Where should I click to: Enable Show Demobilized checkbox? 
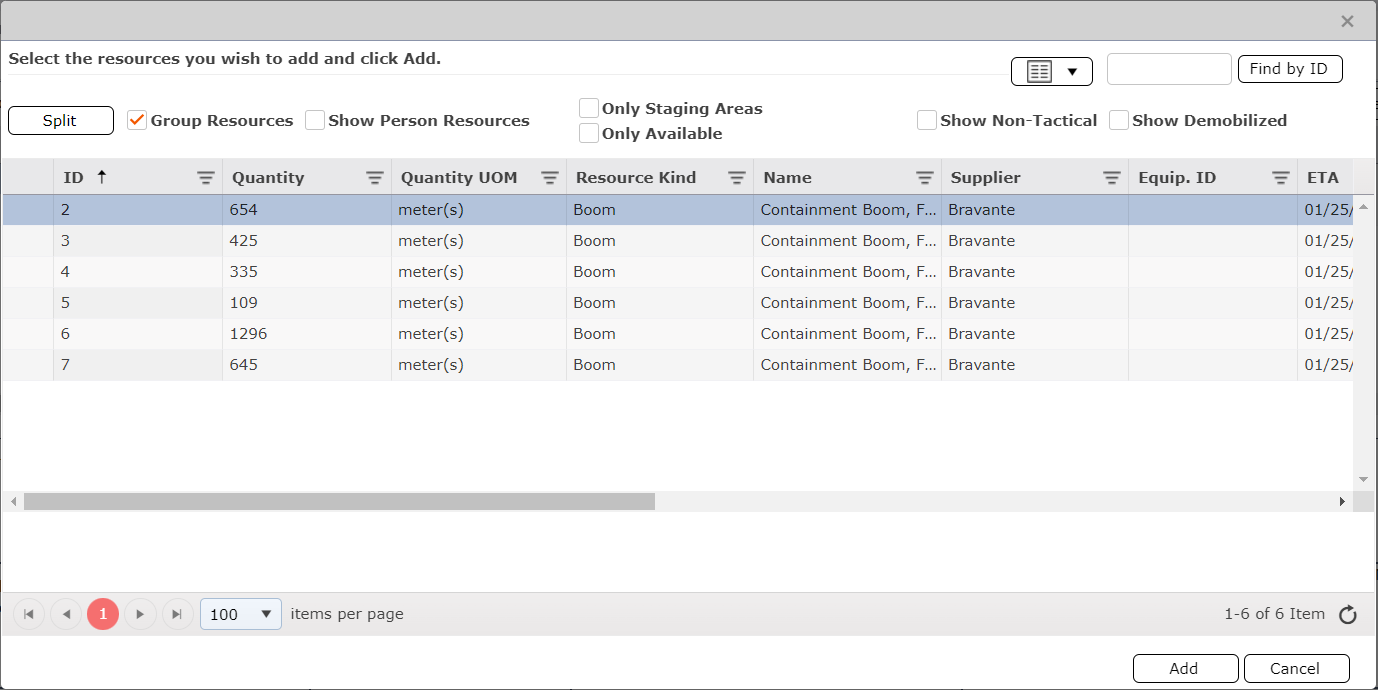tap(1119, 120)
